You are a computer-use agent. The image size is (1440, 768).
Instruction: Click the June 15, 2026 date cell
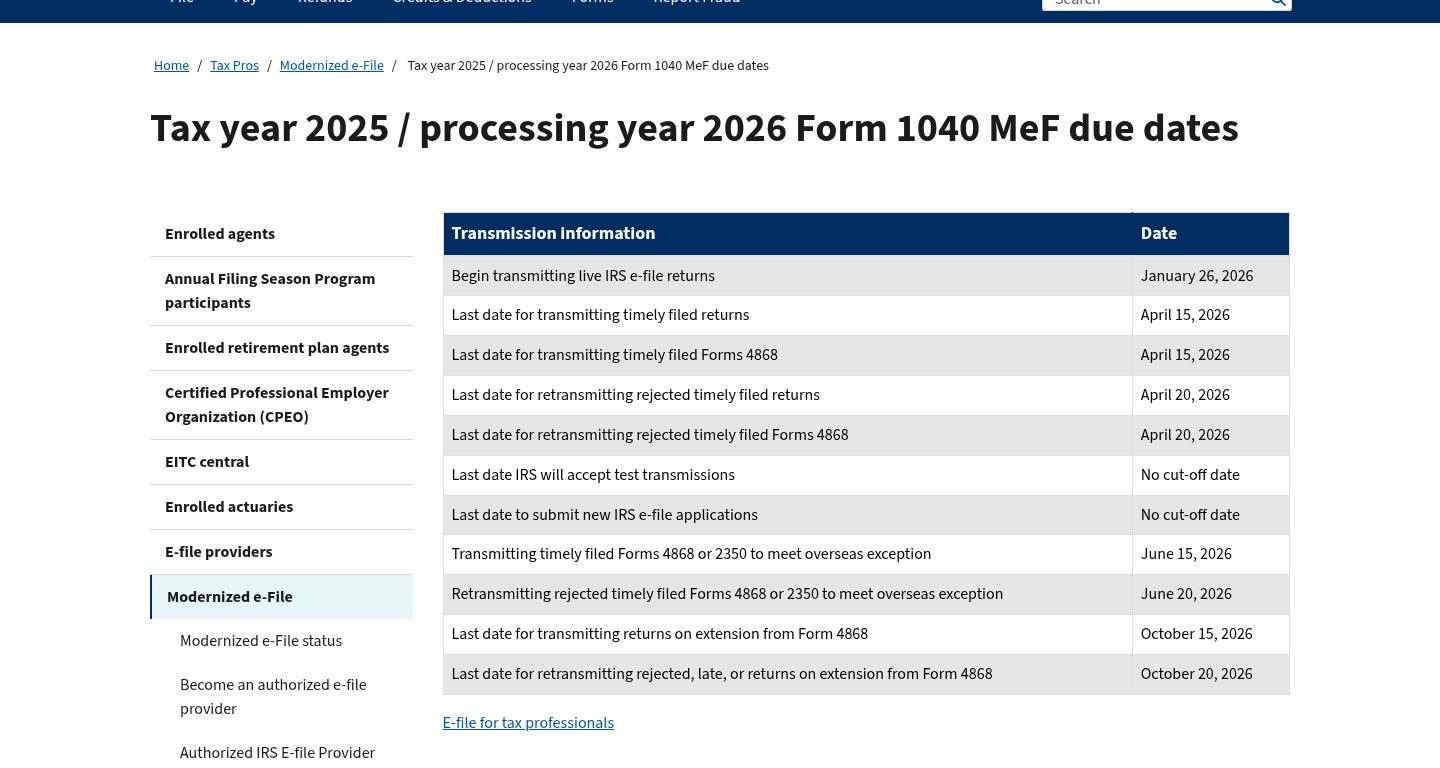1211,555
